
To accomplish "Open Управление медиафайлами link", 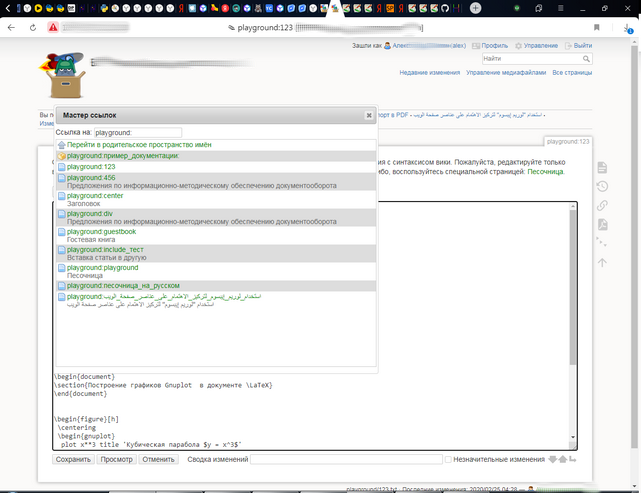I will coord(506,73).
